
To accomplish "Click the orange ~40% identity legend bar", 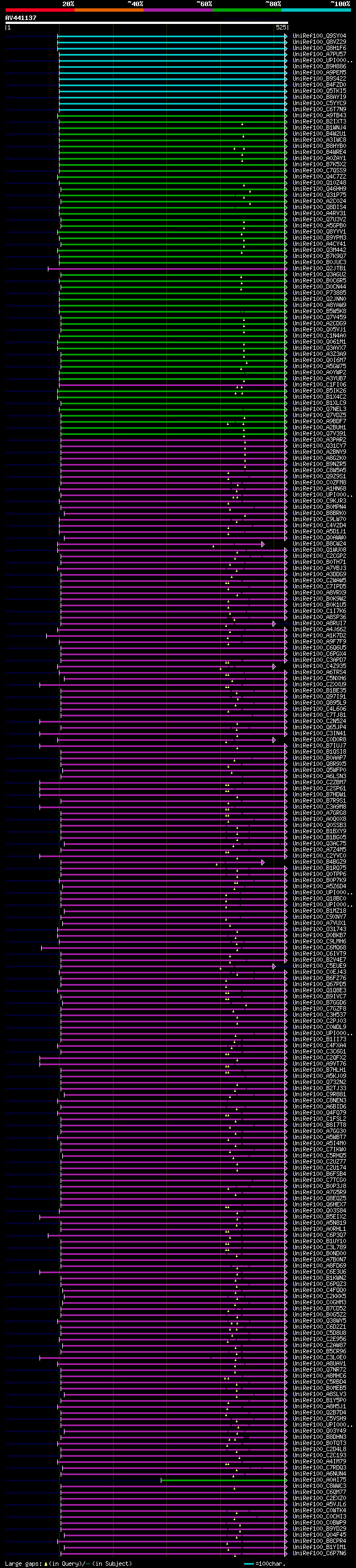I will point(109,10).
